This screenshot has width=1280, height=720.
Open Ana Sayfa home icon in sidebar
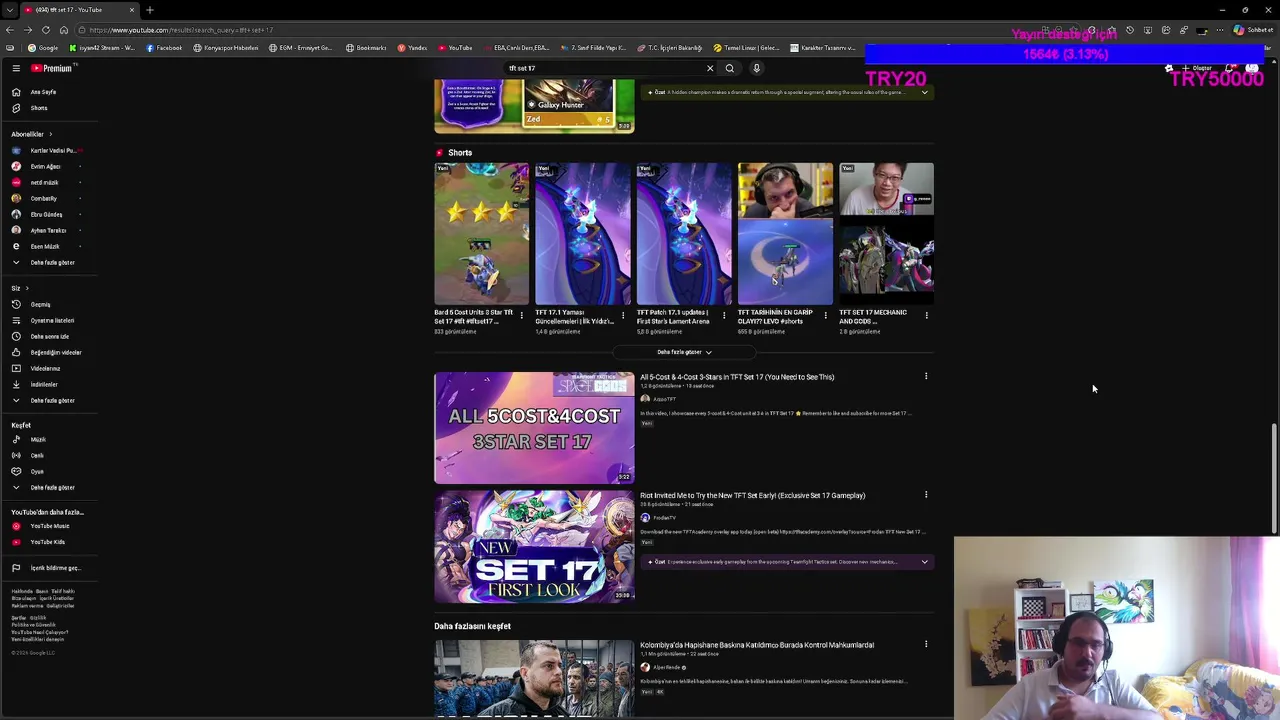pyautogui.click(x=16, y=92)
